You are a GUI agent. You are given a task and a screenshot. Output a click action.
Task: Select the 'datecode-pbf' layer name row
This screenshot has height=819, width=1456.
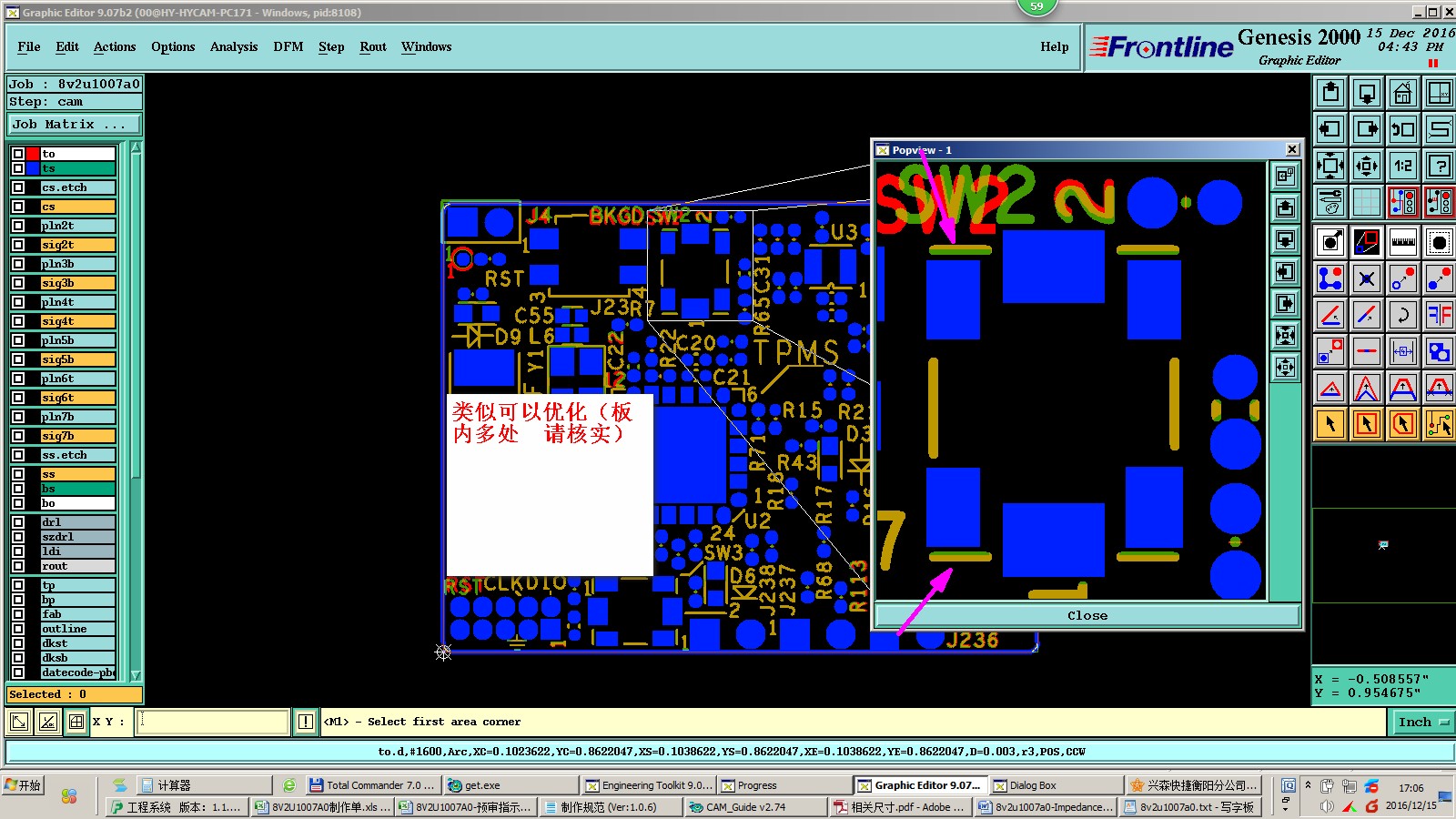pyautogui.click(x=78, y=672)
